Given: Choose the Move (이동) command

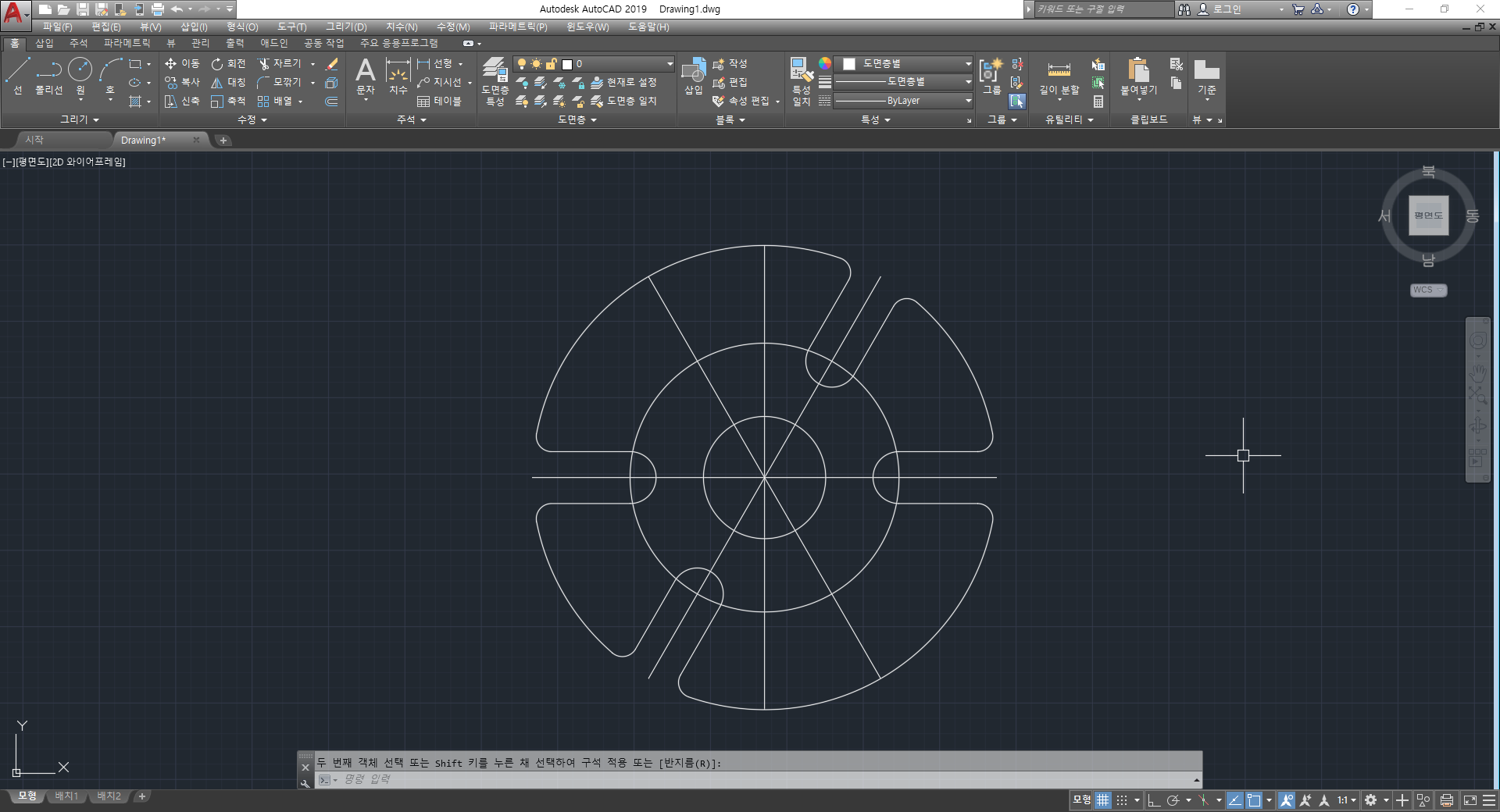Looking at the screenshot, I should 182,63.
